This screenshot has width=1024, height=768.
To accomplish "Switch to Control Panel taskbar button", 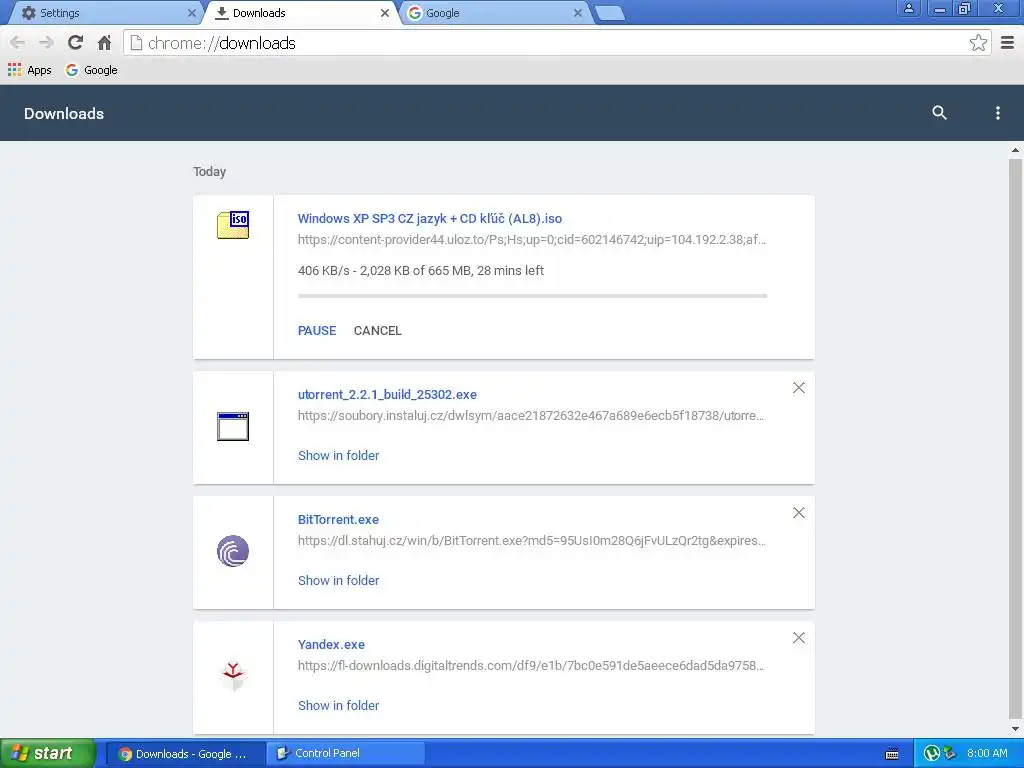I will pyautogui.click(x=346, y=754).
